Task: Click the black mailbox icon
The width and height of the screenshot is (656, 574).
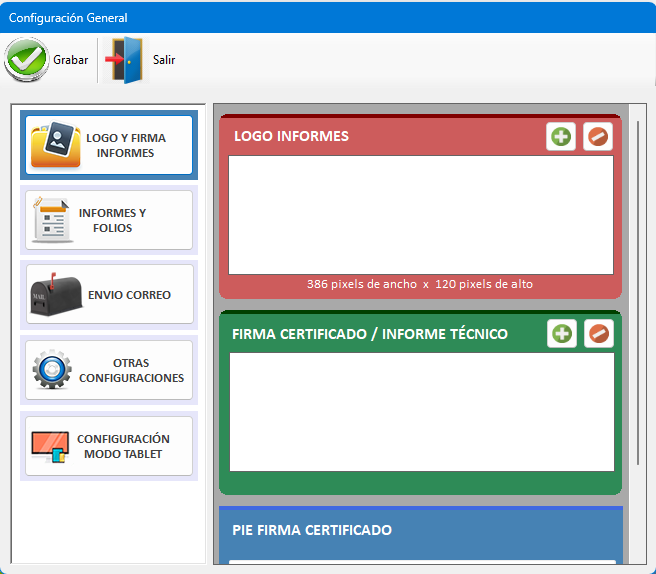Action: [x=56, y=294]
